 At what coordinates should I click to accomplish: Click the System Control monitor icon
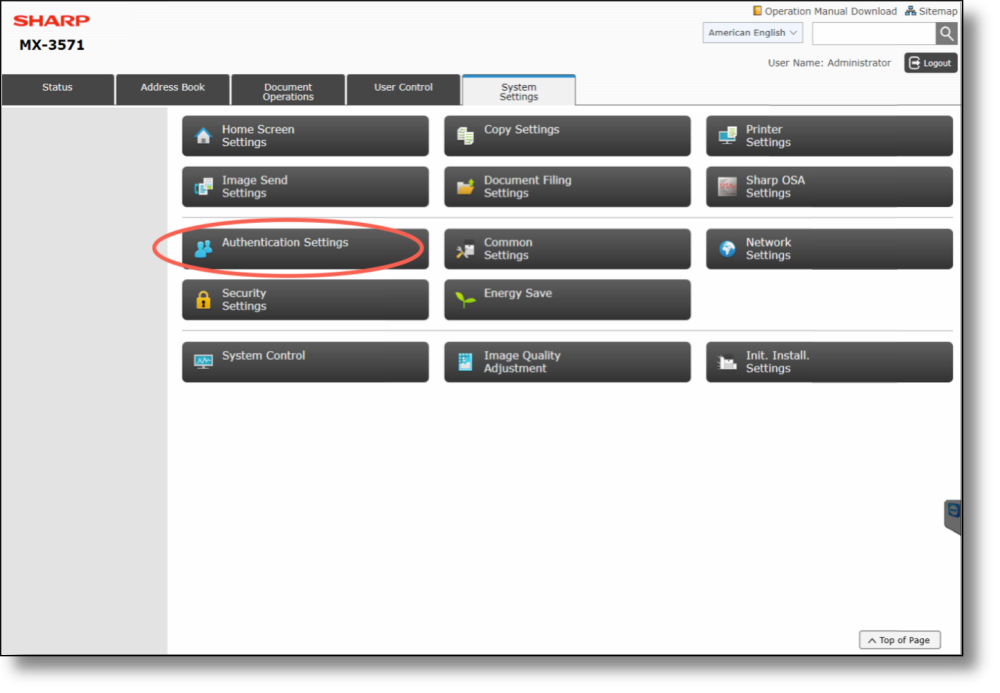pyautogui.click(x=203, y=362)
